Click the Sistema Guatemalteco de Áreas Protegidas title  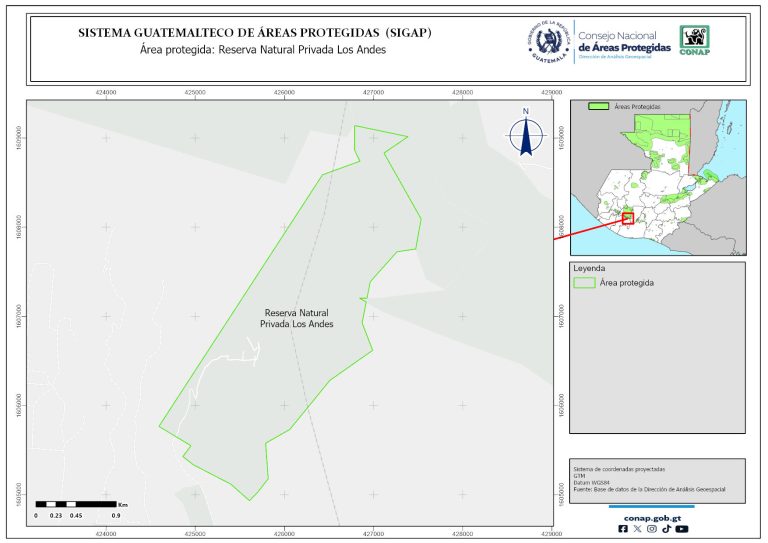(x=254, y=33)
